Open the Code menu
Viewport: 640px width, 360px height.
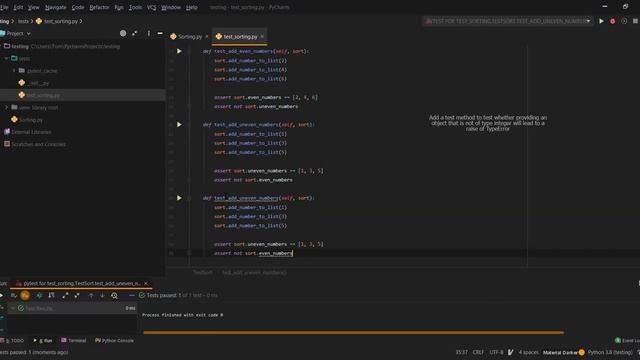(78, 7)
